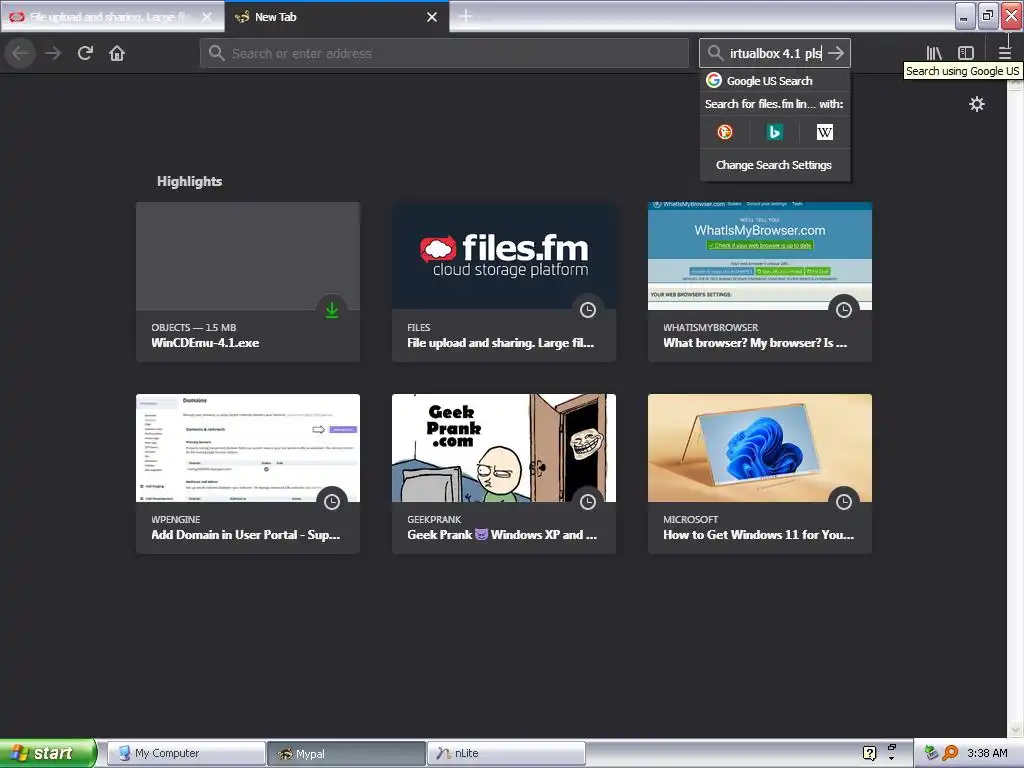Click 'How to Get Windows 11 for You...' title
This screenshot has width=1024, height=768.
[758, 535]
